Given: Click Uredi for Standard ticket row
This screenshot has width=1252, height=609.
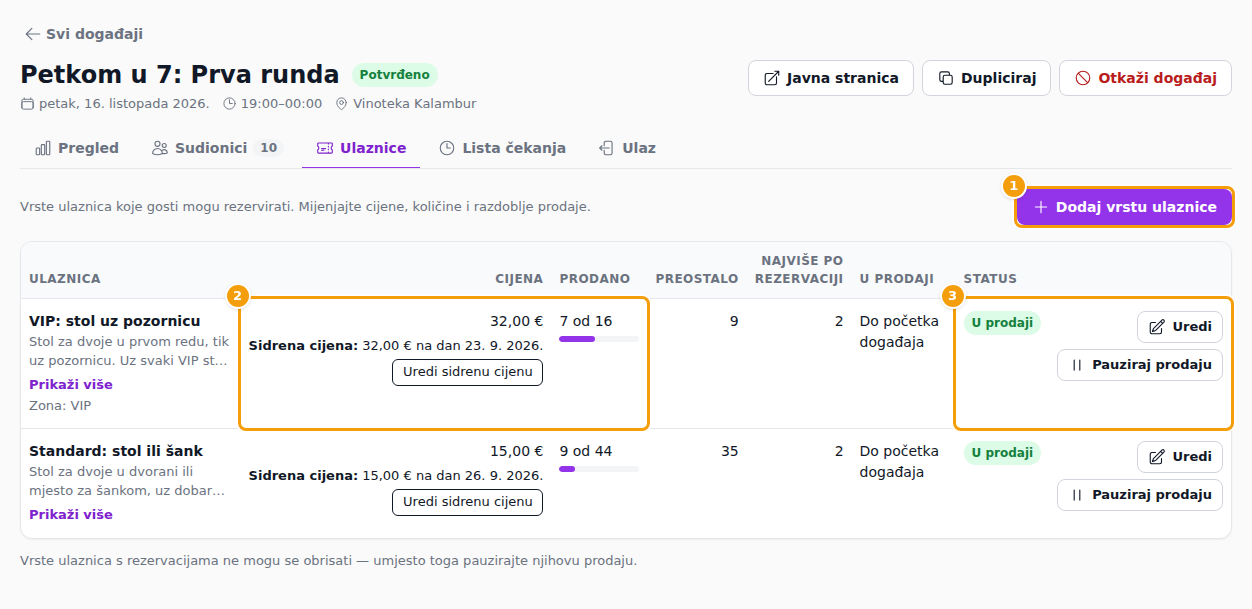Looking at the screenshot, I should point(1180,457).
